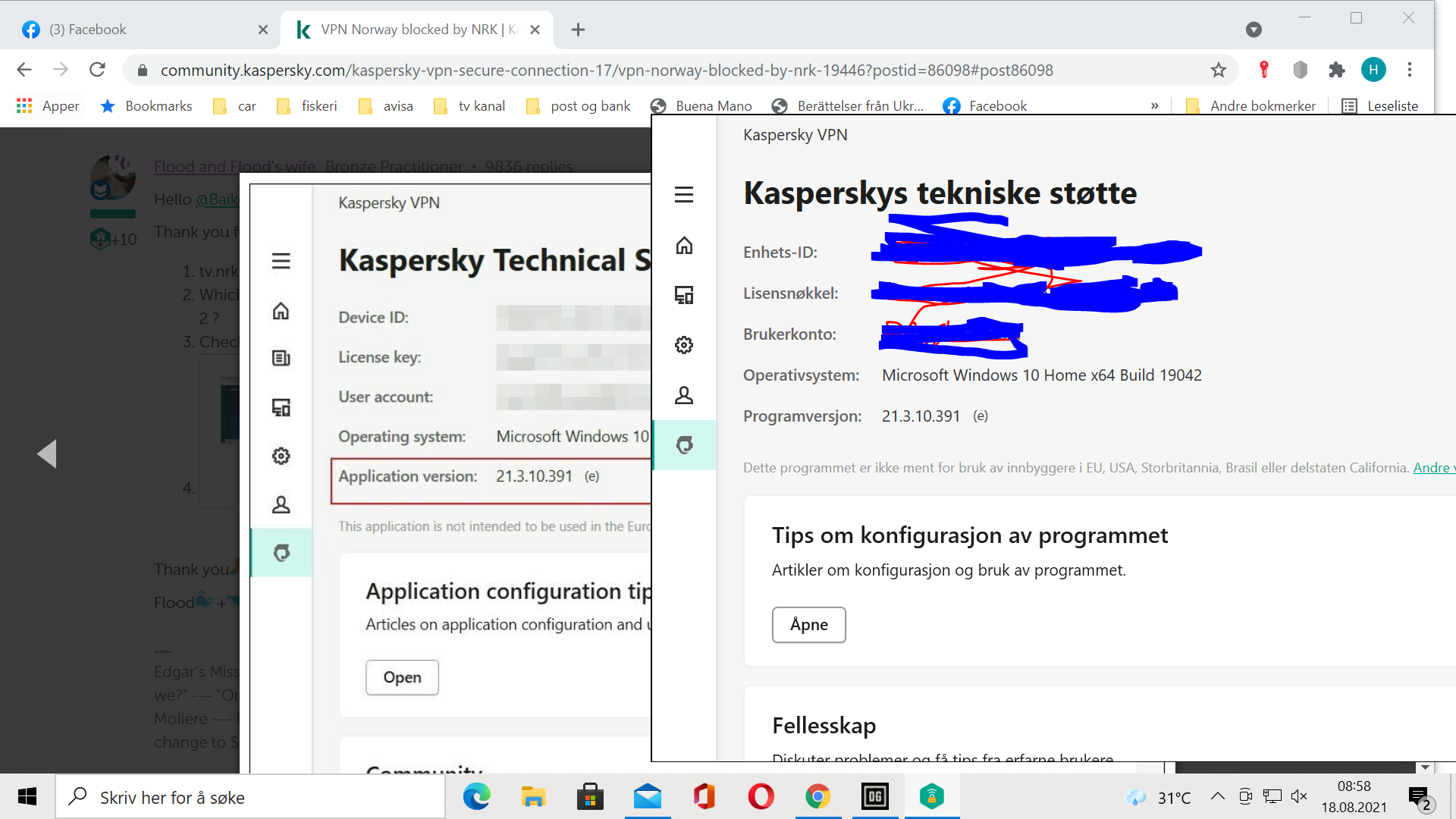The height and width of the screenshot is (819, 1456).
Task: Bookmark this page with the star icon
Action: tap(1218, 71)
